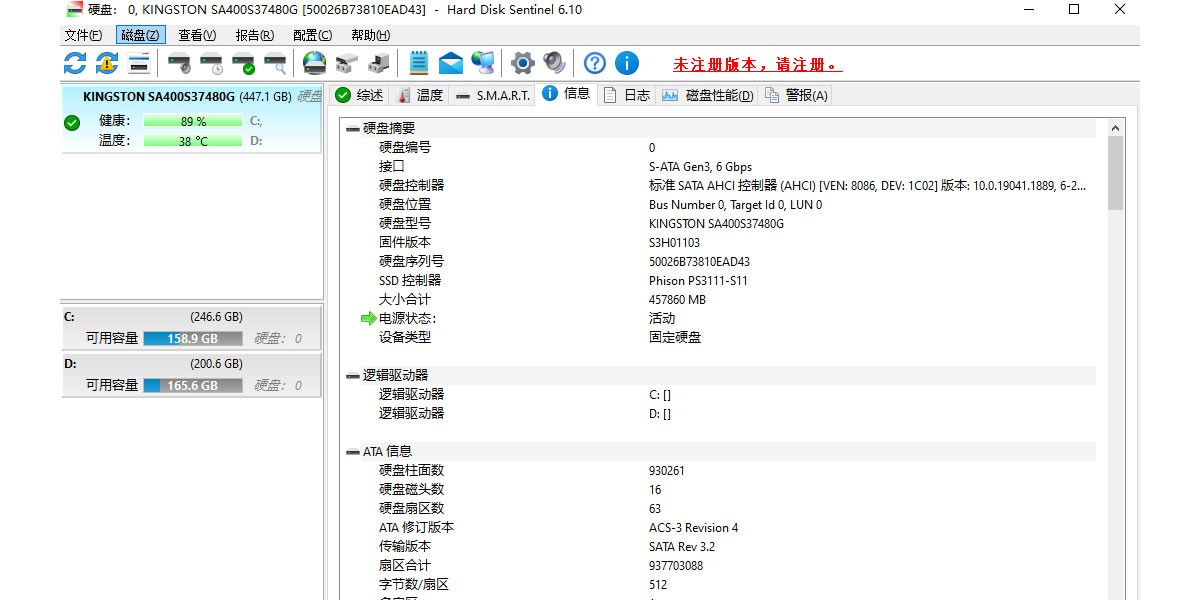Click the blue question mark help icon
The width and height of the screenshot is (1200, 600).
pos(595,64)
